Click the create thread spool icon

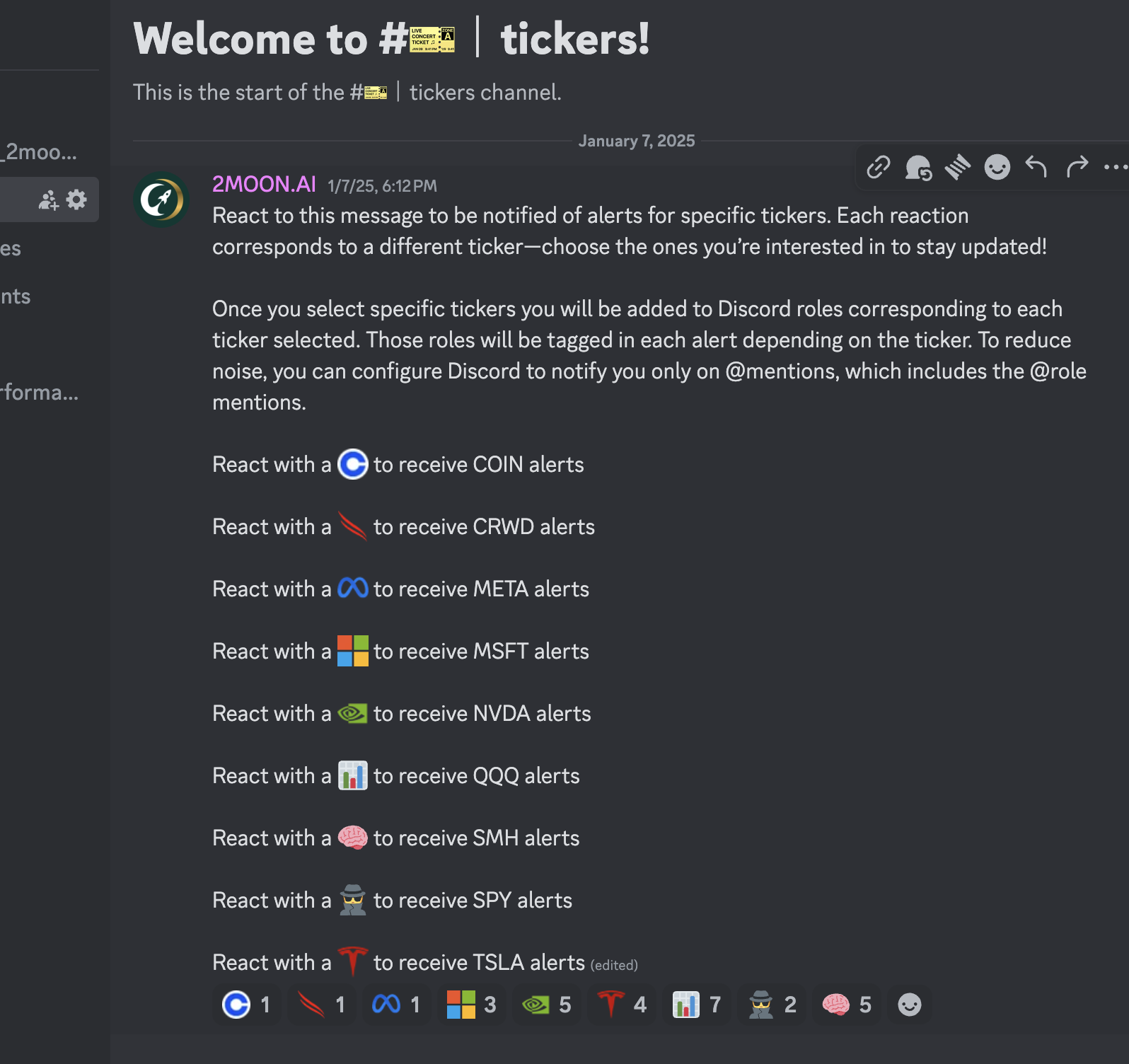[958, 168]
